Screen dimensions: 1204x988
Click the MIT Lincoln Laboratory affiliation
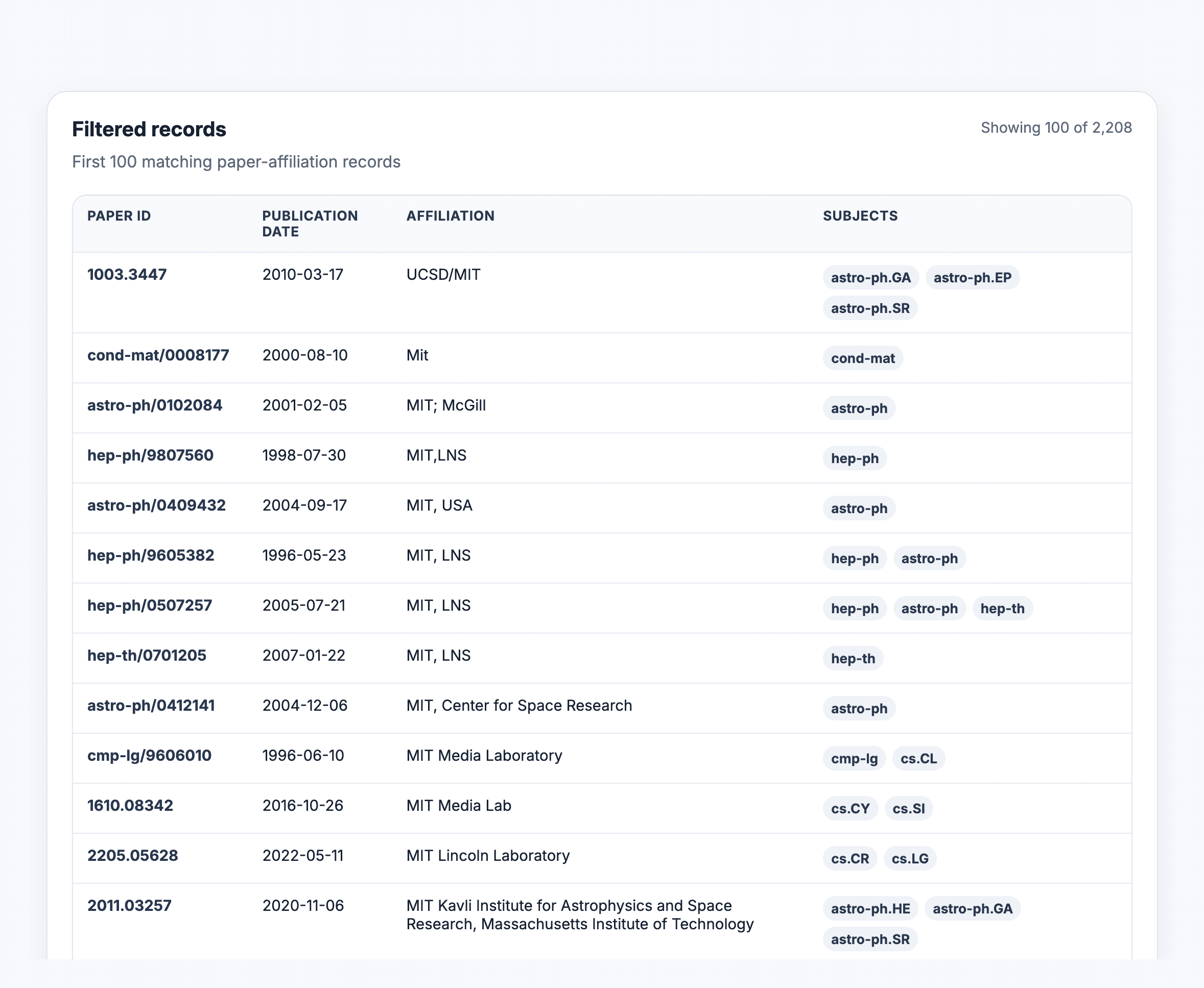pyautogui.click(x=488, y=856)
